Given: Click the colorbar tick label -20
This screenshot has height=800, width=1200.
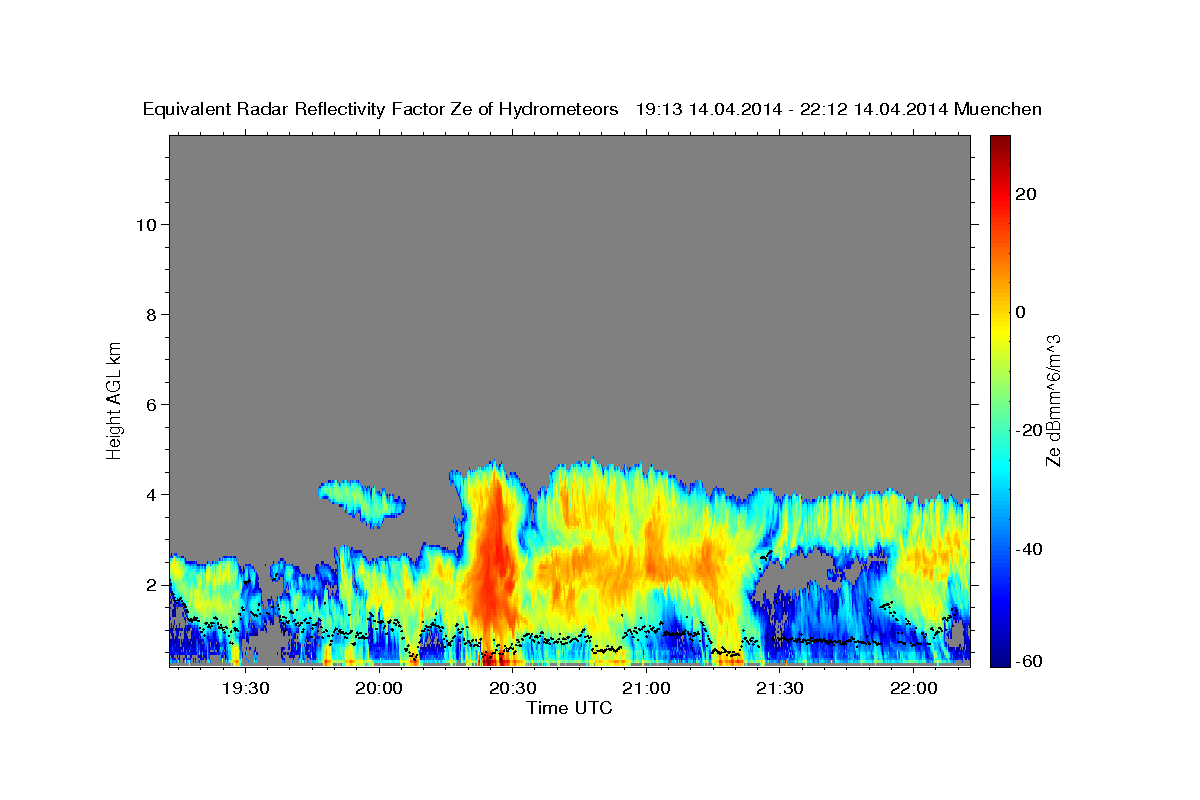Looking at the screenshot, I should tap(1029, 430).
